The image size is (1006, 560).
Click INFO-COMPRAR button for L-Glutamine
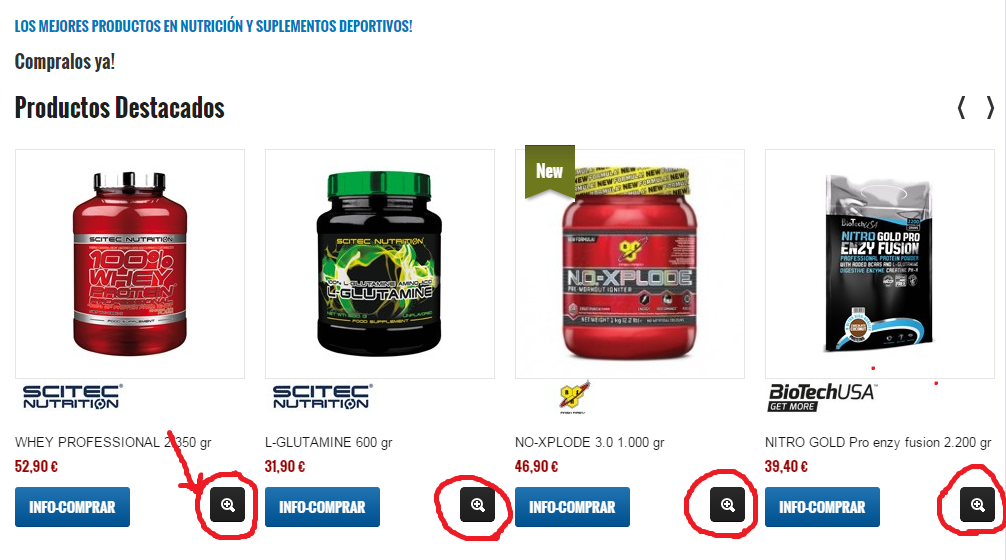pyautogui.click(x=322, y=507)
